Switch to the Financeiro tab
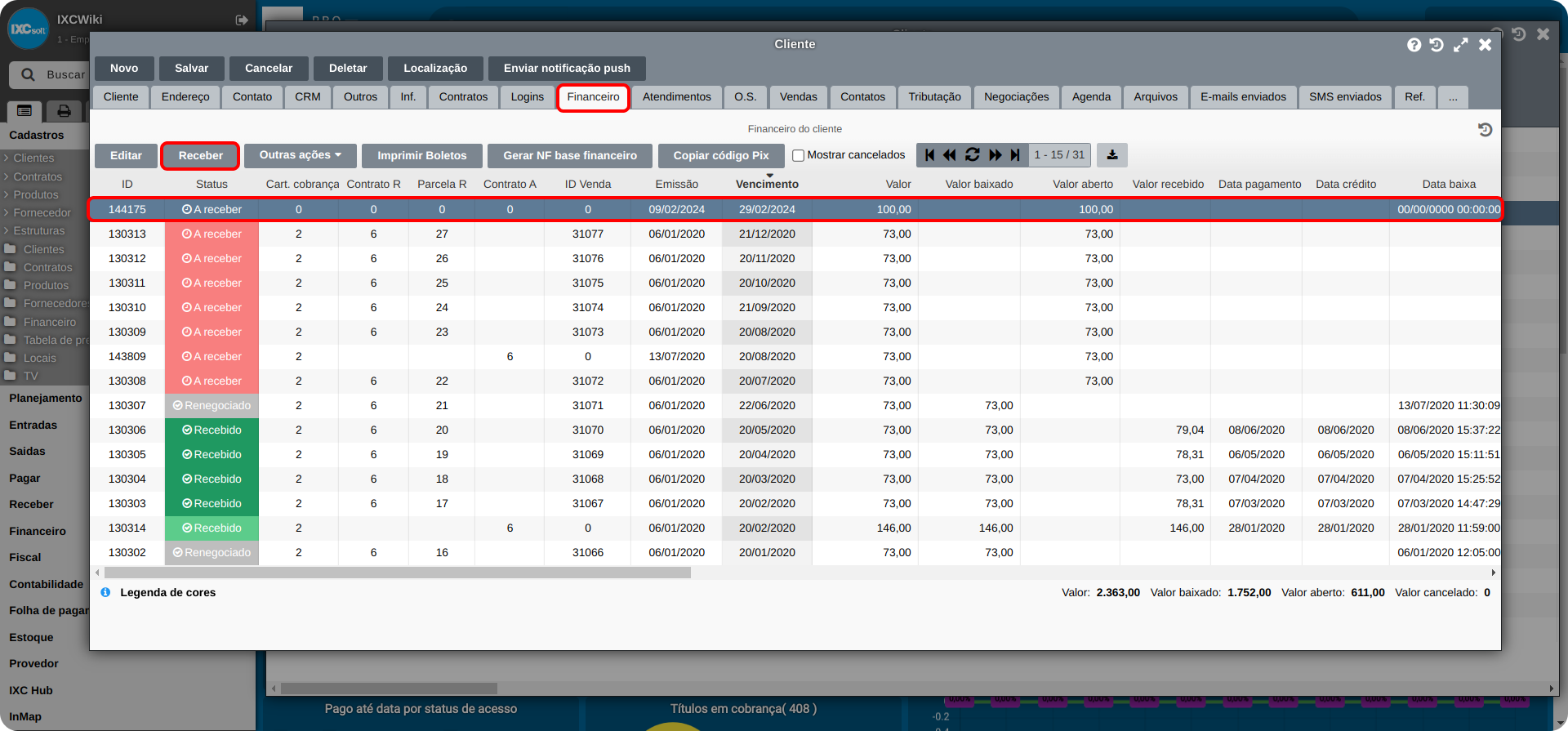1568x731 pixels. point(593,97)
